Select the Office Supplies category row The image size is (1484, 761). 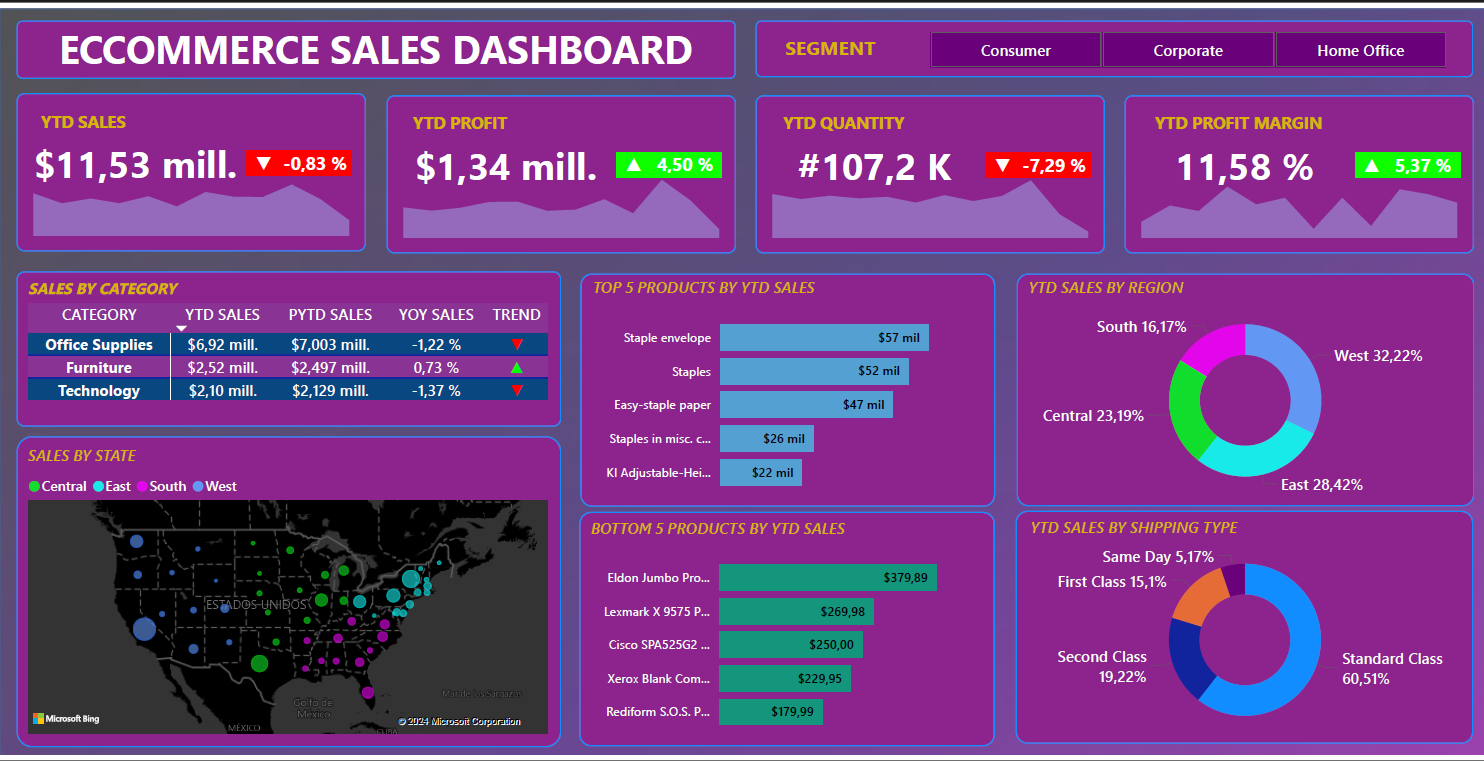point(288,344)
